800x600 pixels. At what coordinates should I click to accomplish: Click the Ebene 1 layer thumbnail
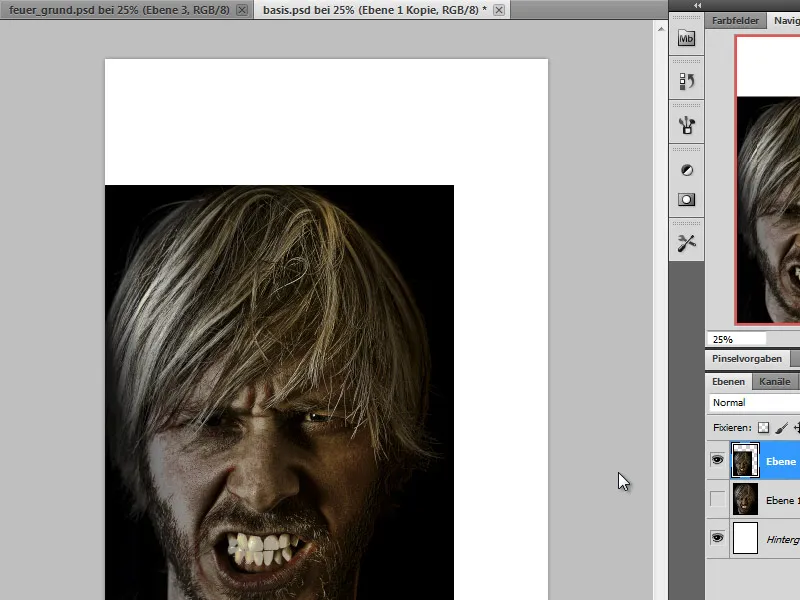(745, 499)
